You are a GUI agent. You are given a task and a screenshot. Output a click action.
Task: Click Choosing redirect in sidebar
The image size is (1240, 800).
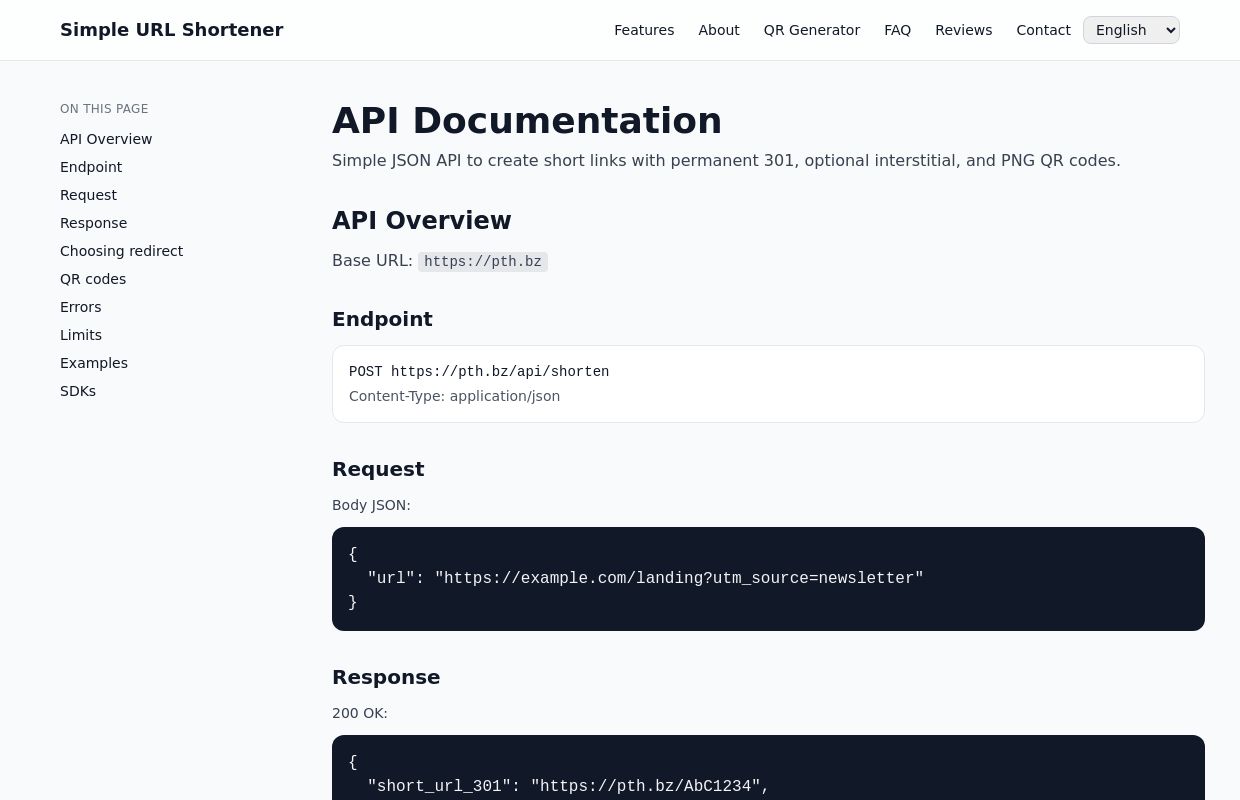coord(121,251)
